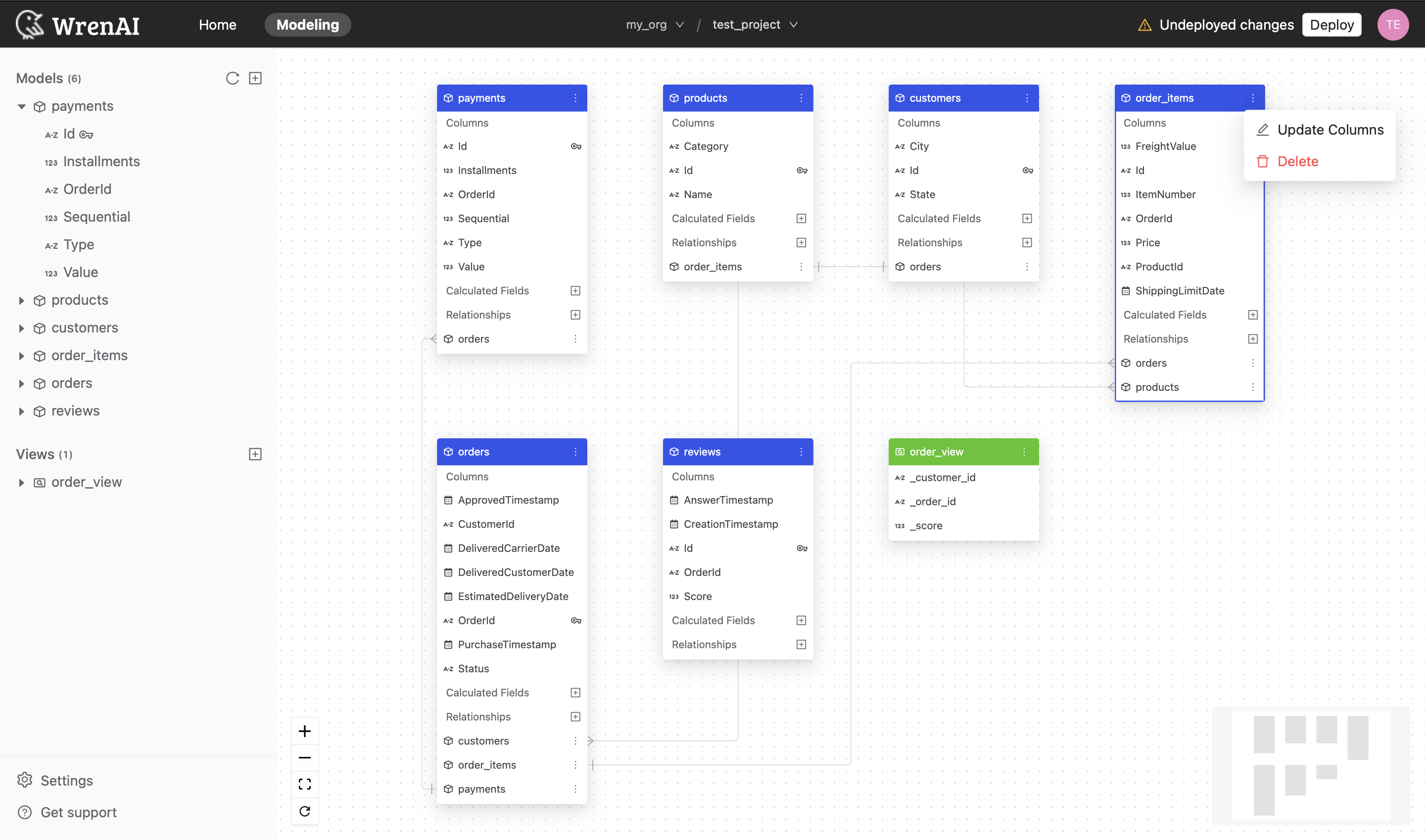
Task: Click State column in customers card
Action: 963,194
